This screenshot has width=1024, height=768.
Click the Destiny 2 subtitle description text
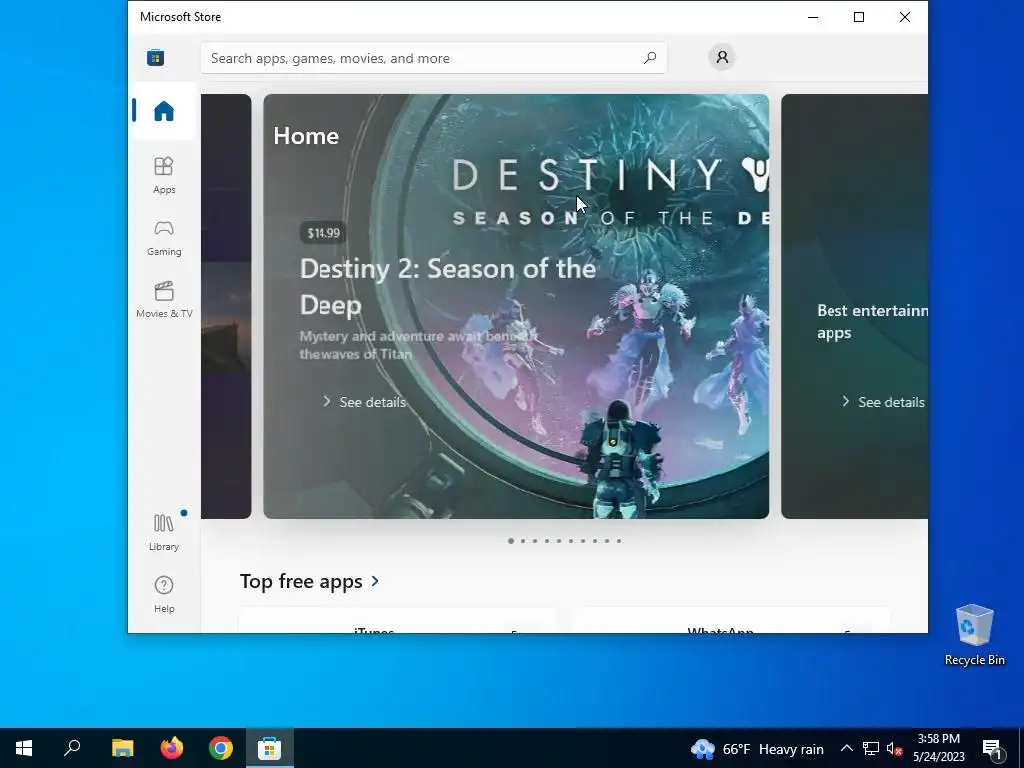tap(418, 345)
